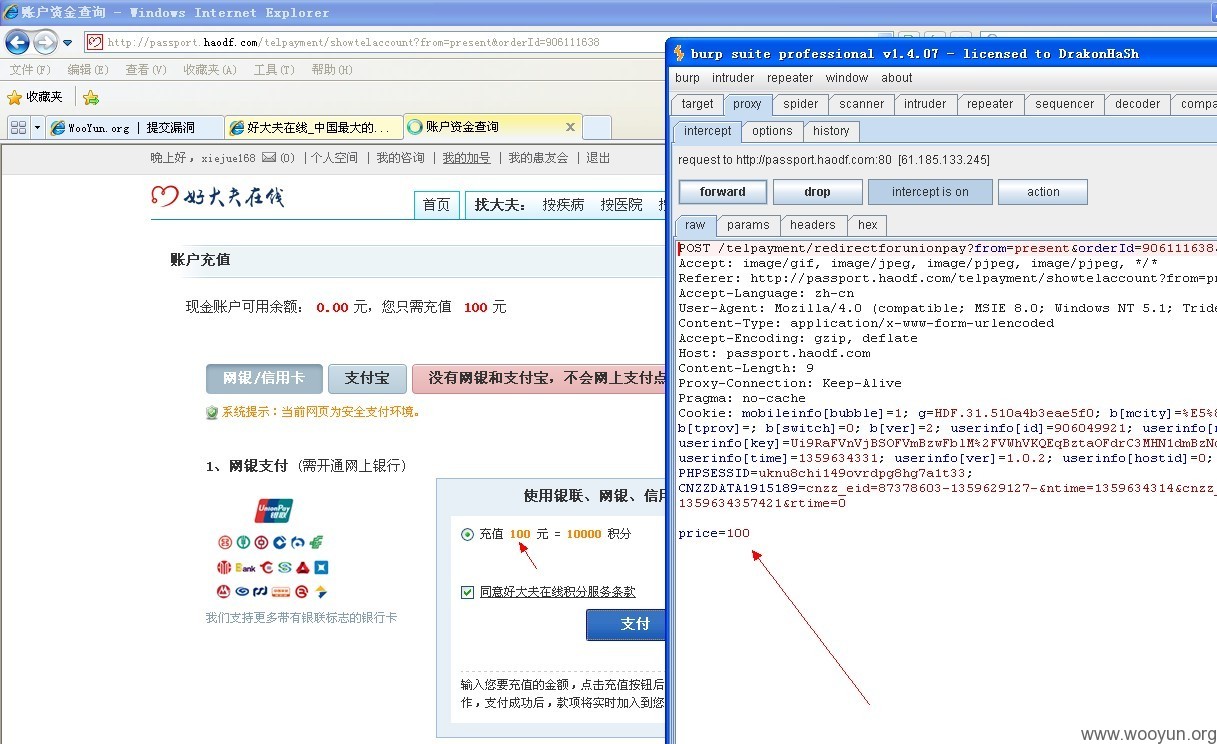Open the Quick Tabs grid icon
This screenshot has height=744, width=1217.
[x=18, y=128]
